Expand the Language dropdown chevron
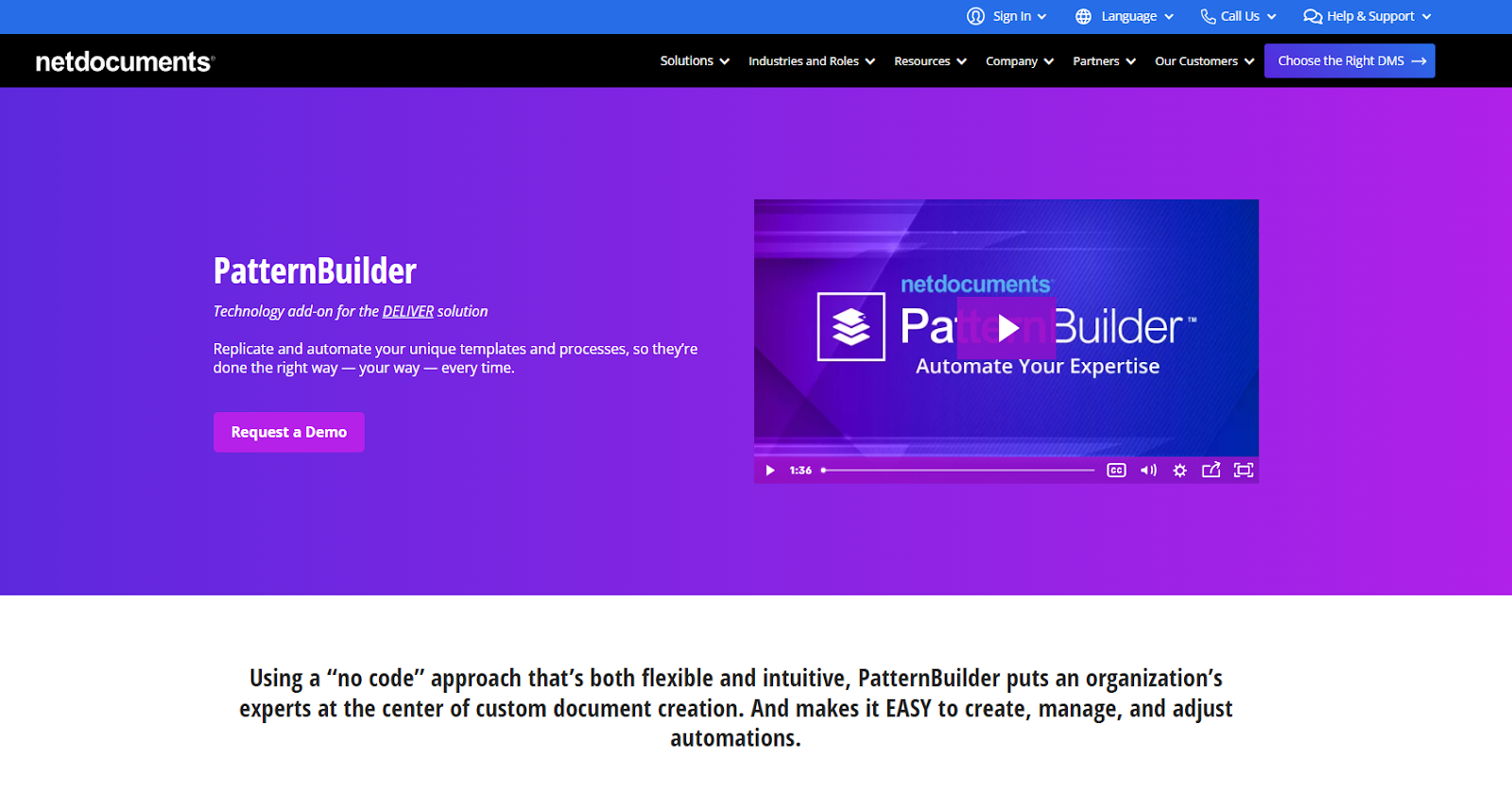Screen dimensions: 1512x792 (x=1169, y=17)
